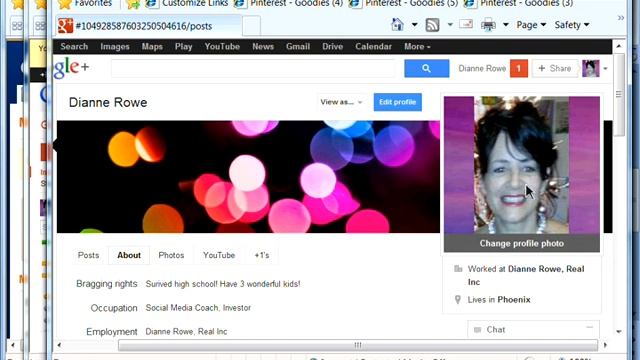Click Change profile photo

[x=522, y=243]
